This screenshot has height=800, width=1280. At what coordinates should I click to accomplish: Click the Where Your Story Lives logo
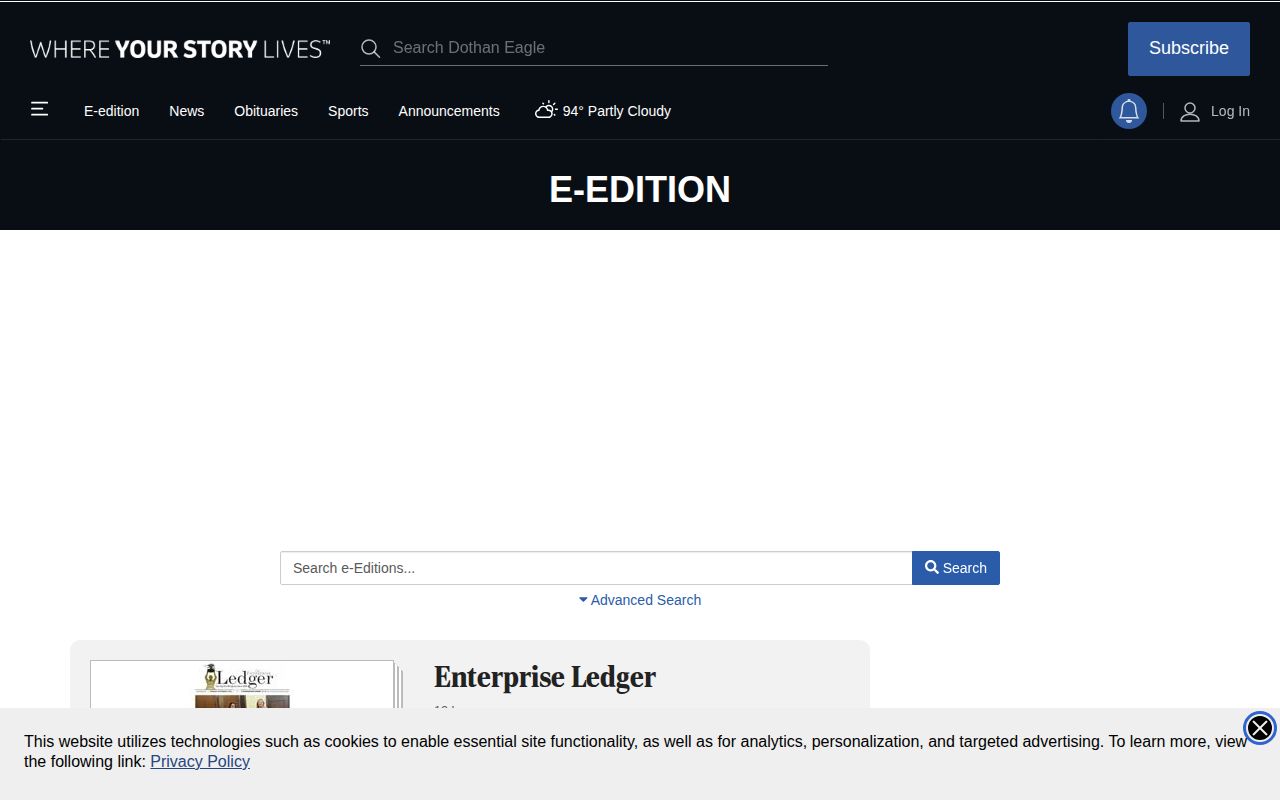point(180,49)
